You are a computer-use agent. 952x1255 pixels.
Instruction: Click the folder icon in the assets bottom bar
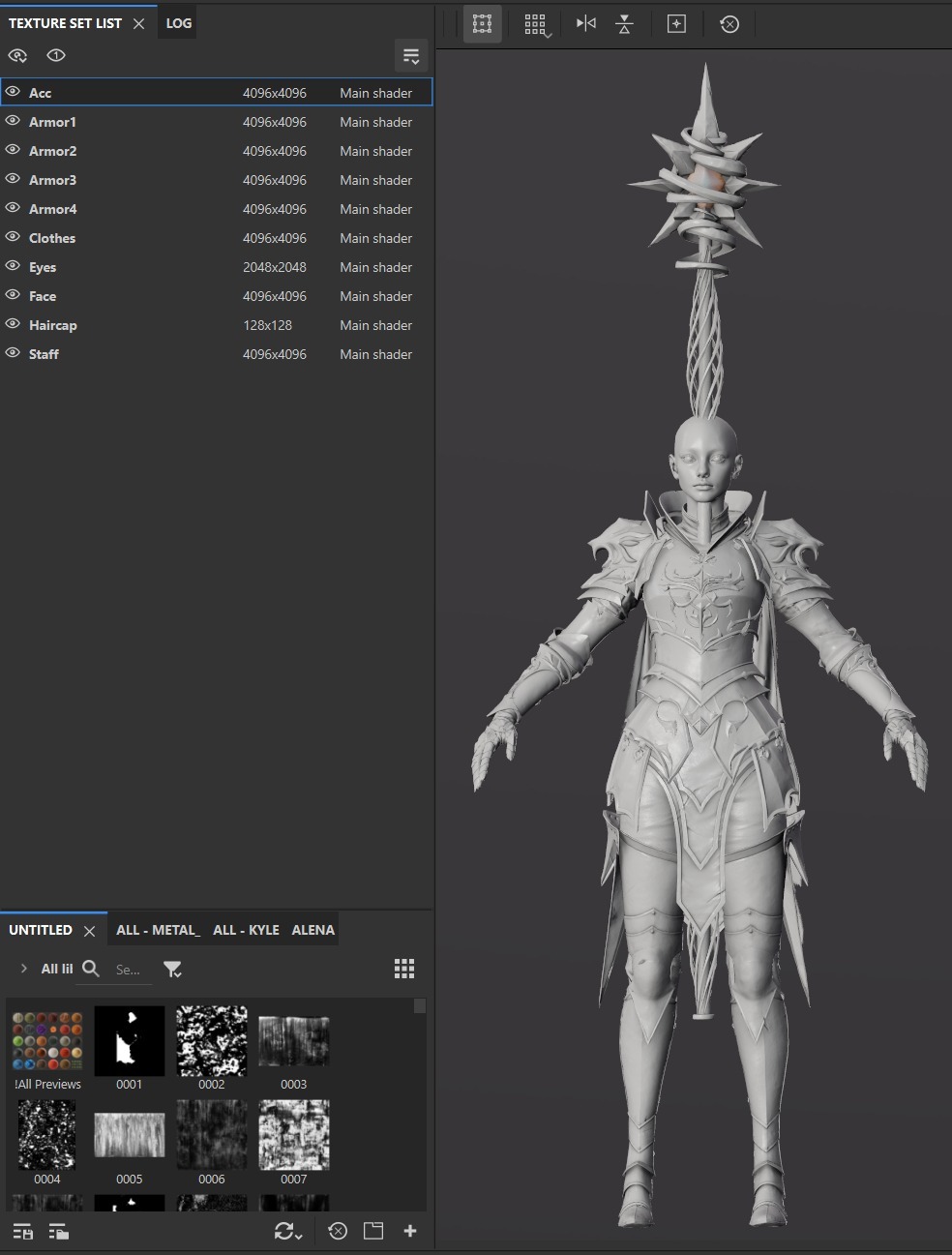[373, 1231]
